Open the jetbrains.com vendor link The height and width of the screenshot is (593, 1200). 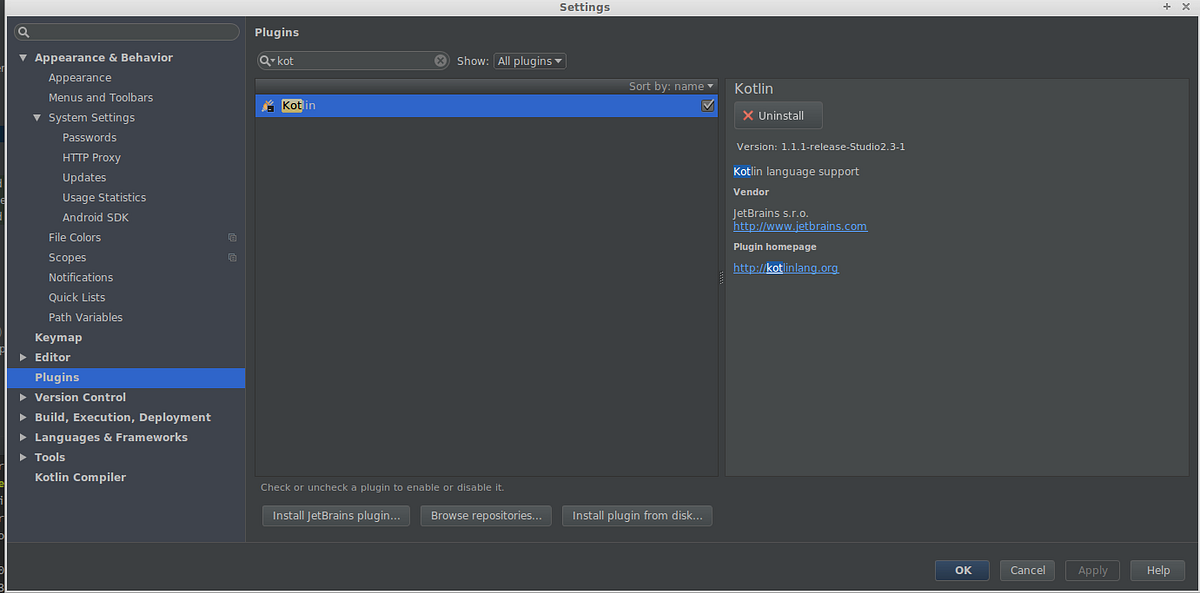pos(800,226)
